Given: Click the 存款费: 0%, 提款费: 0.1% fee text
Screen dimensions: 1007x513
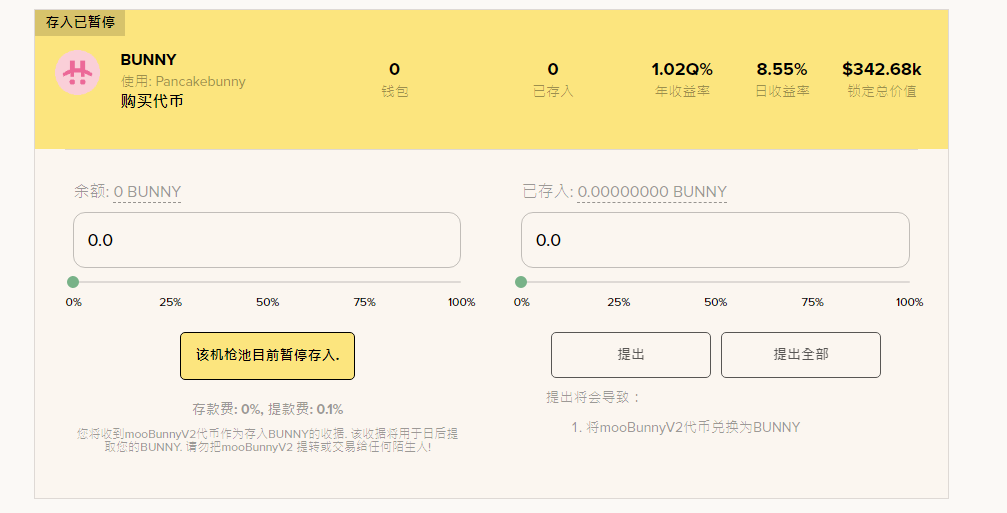Looking at the screenshot, I should click(x=267, y=409).
